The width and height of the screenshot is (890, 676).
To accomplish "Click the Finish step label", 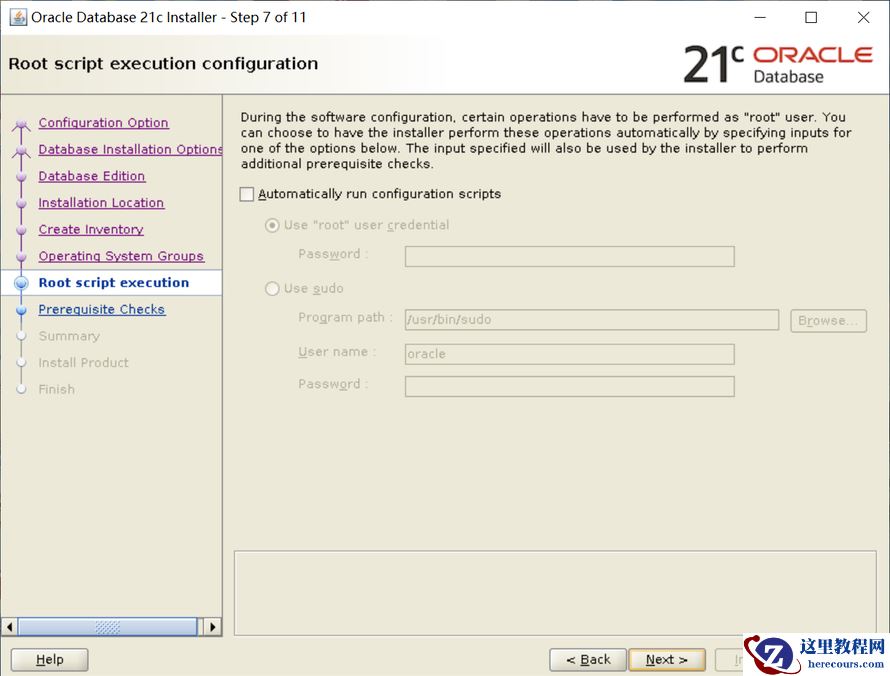I will tap(56, 389).
